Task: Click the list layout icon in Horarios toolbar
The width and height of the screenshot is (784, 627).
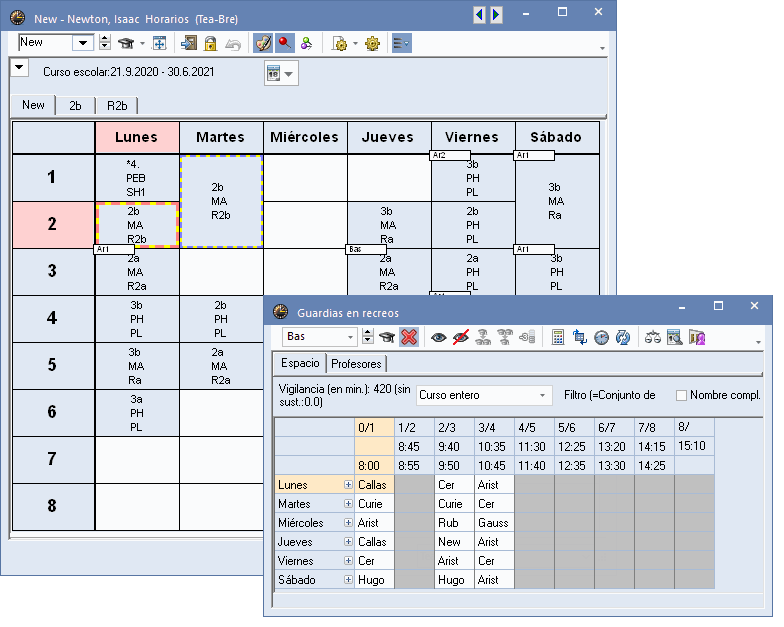Action: [x=402, y=44]
